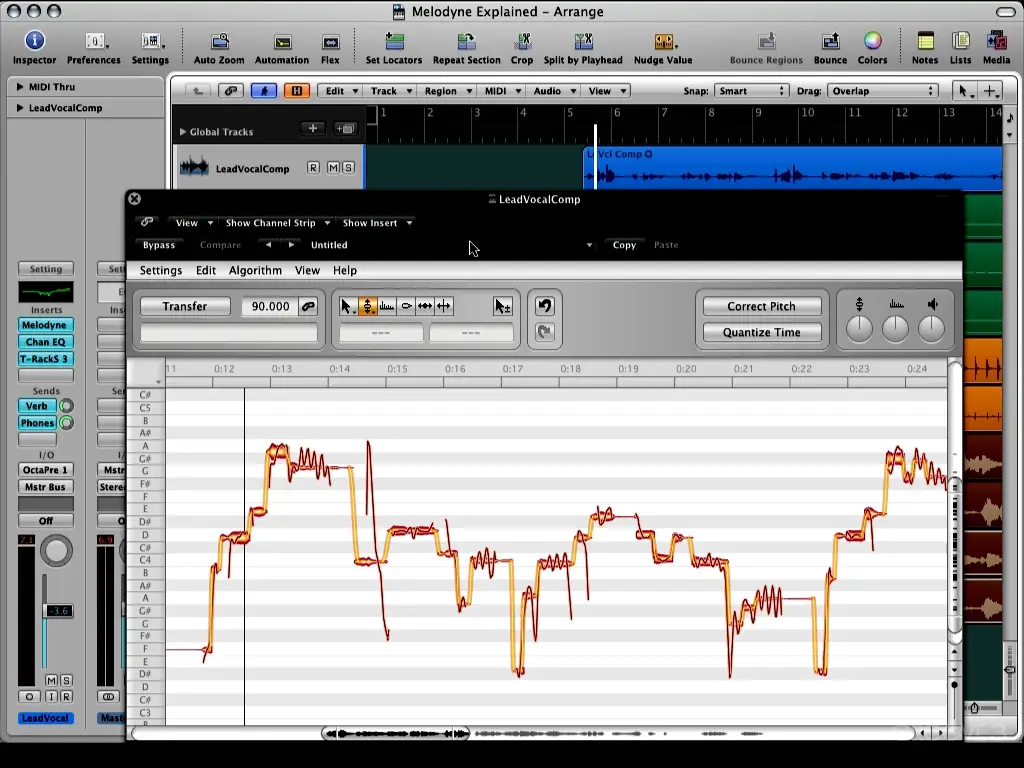This screenshot has height=768, width=1024.
Task: Toggle the plug-in Bypass button
Action: tap(159, 245)
